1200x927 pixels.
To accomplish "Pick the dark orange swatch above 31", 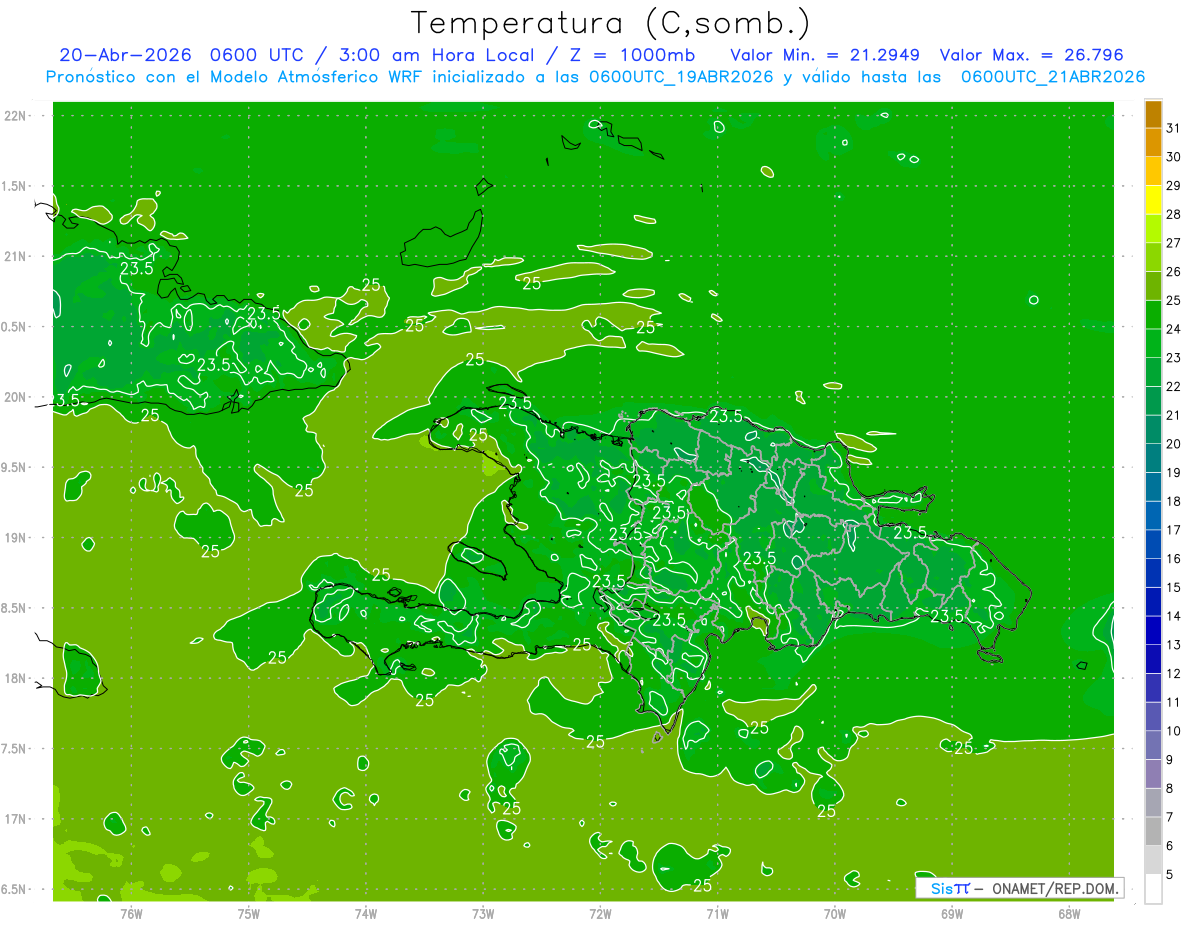I will point(1153,114).
